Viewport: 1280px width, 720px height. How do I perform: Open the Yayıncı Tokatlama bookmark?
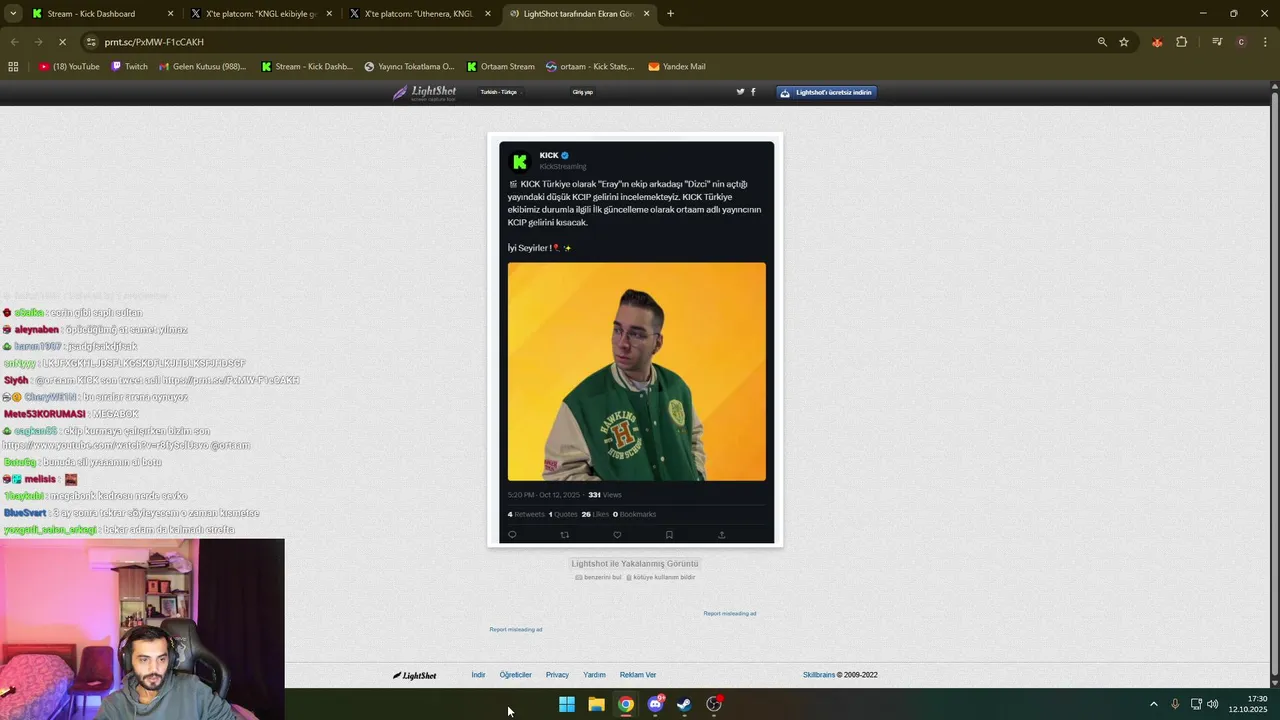click(x=409, y=67)
